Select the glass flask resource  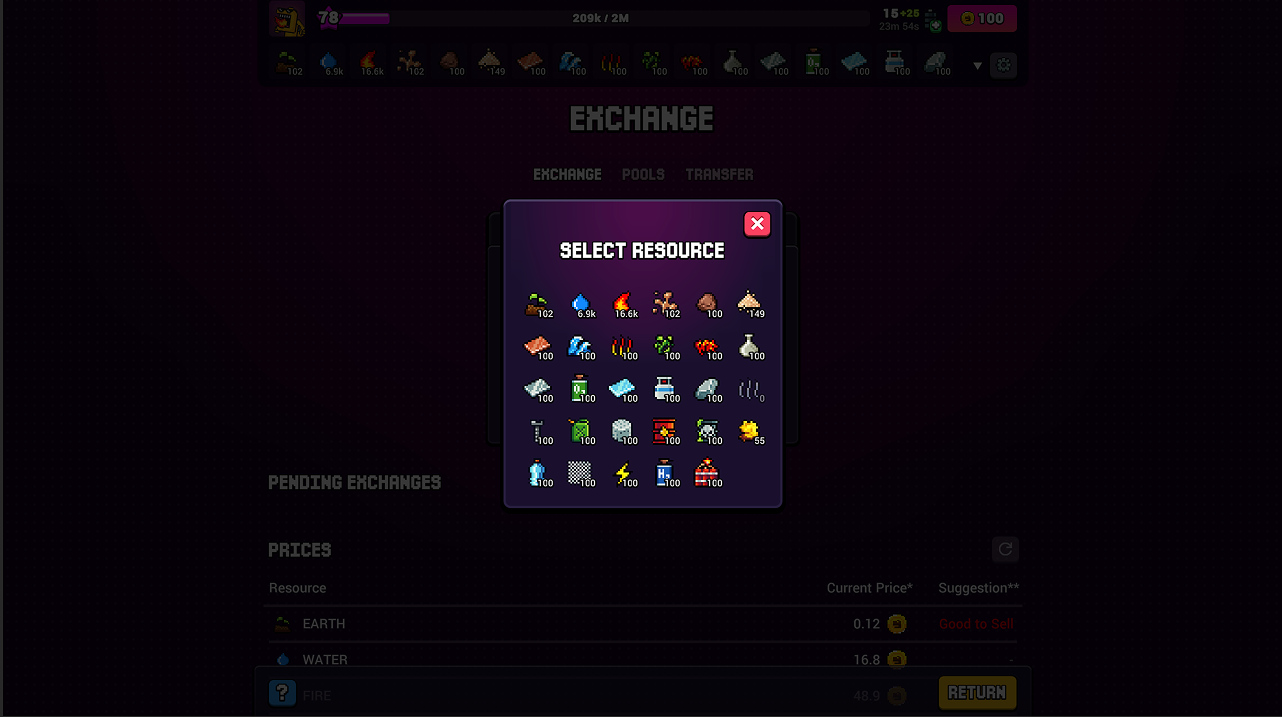[x=750, y=347]
